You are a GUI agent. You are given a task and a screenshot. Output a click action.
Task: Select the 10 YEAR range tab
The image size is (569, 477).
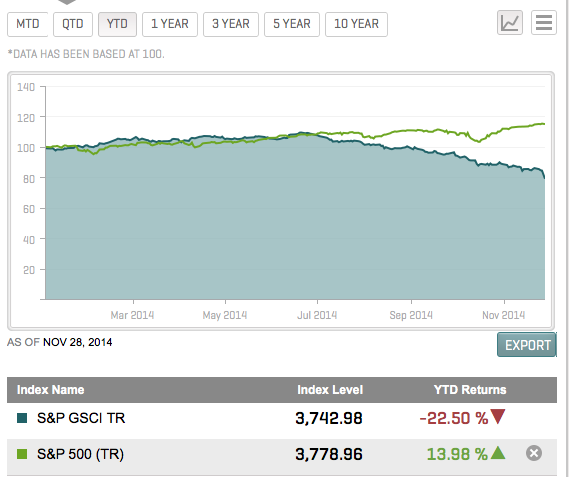click(x=356, y=24)
